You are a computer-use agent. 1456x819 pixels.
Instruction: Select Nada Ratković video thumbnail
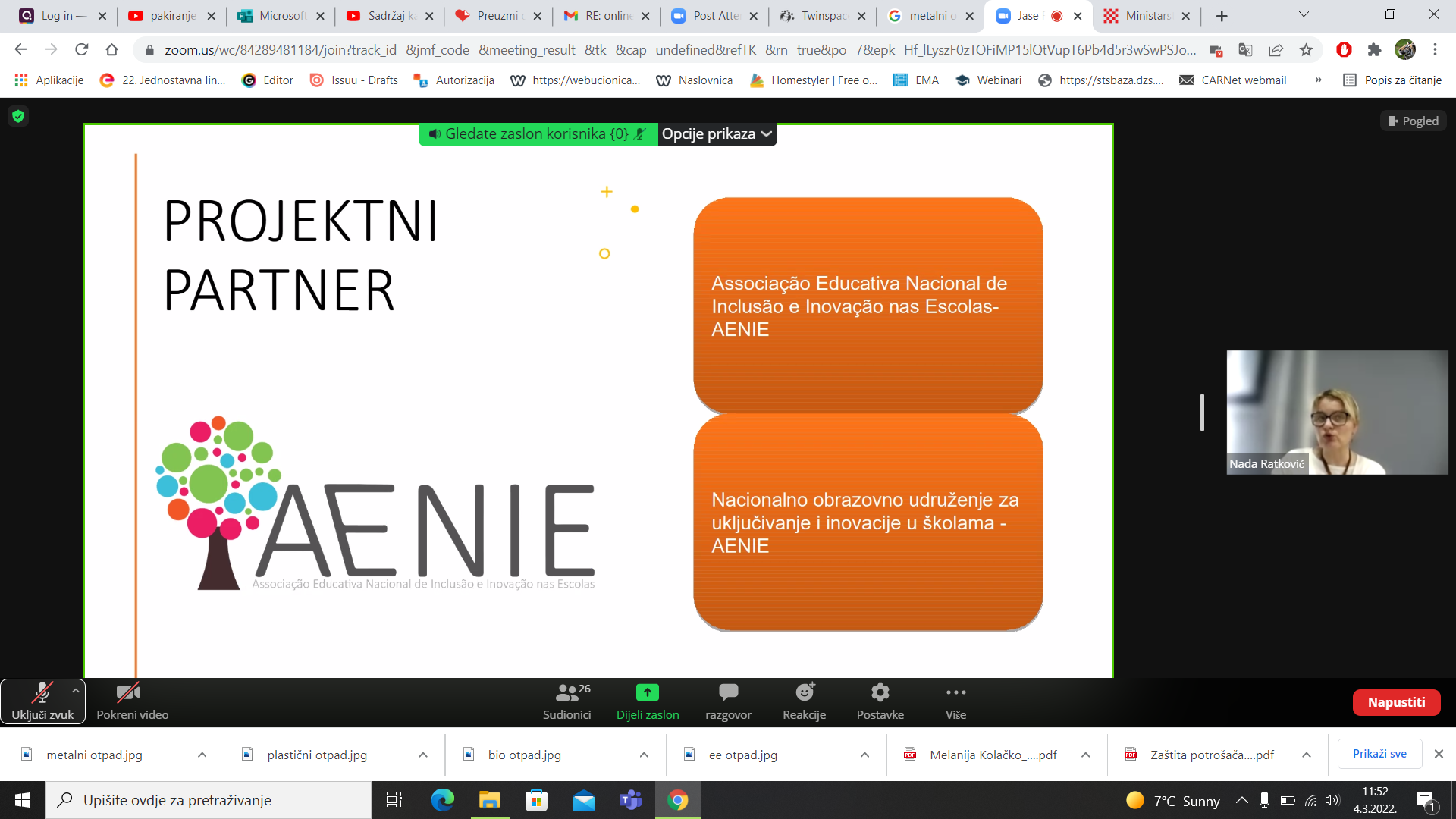(x=1337, y=412)
